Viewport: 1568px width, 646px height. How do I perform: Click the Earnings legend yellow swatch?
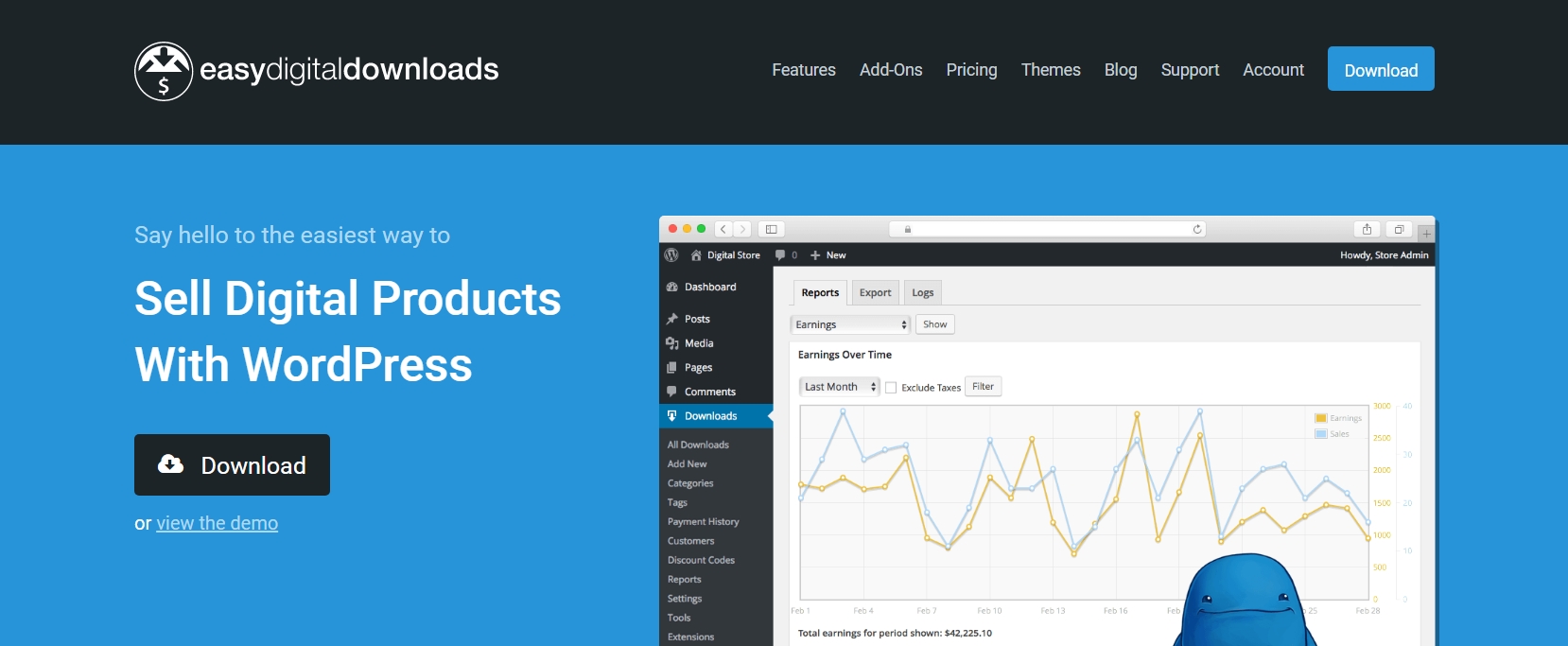coord(1321,418)
